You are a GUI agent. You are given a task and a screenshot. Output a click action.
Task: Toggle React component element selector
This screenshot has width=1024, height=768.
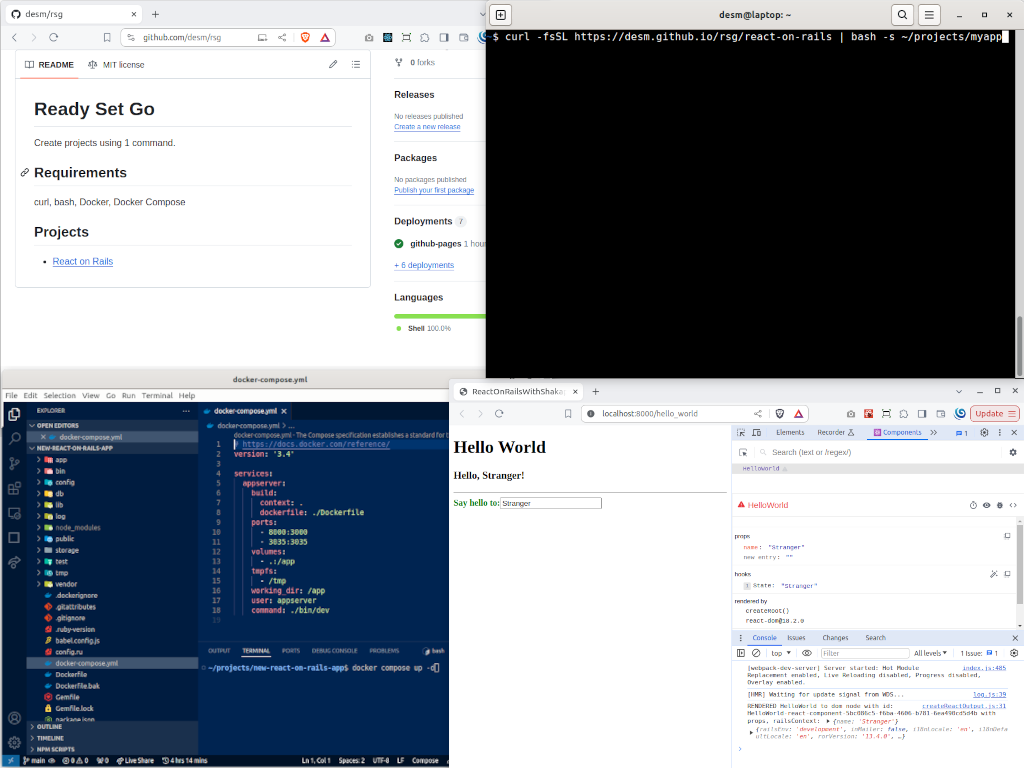[x=743, y=452]
